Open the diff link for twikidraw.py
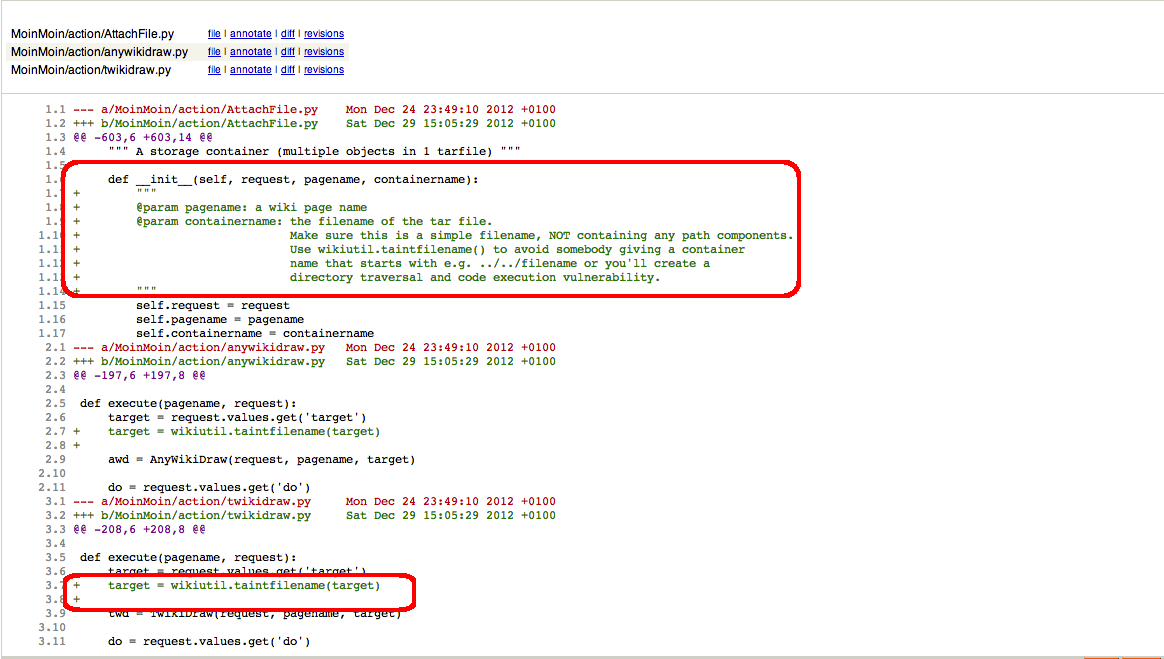 [287, 70]
